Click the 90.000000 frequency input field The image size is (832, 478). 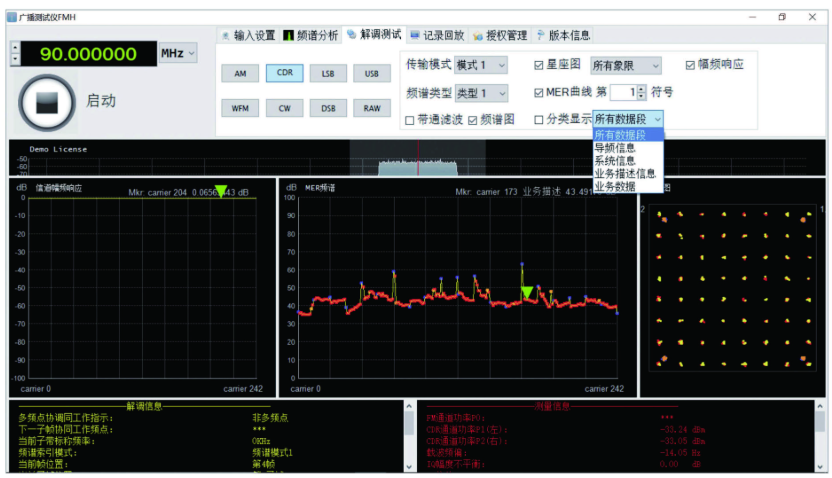[88, 54]
